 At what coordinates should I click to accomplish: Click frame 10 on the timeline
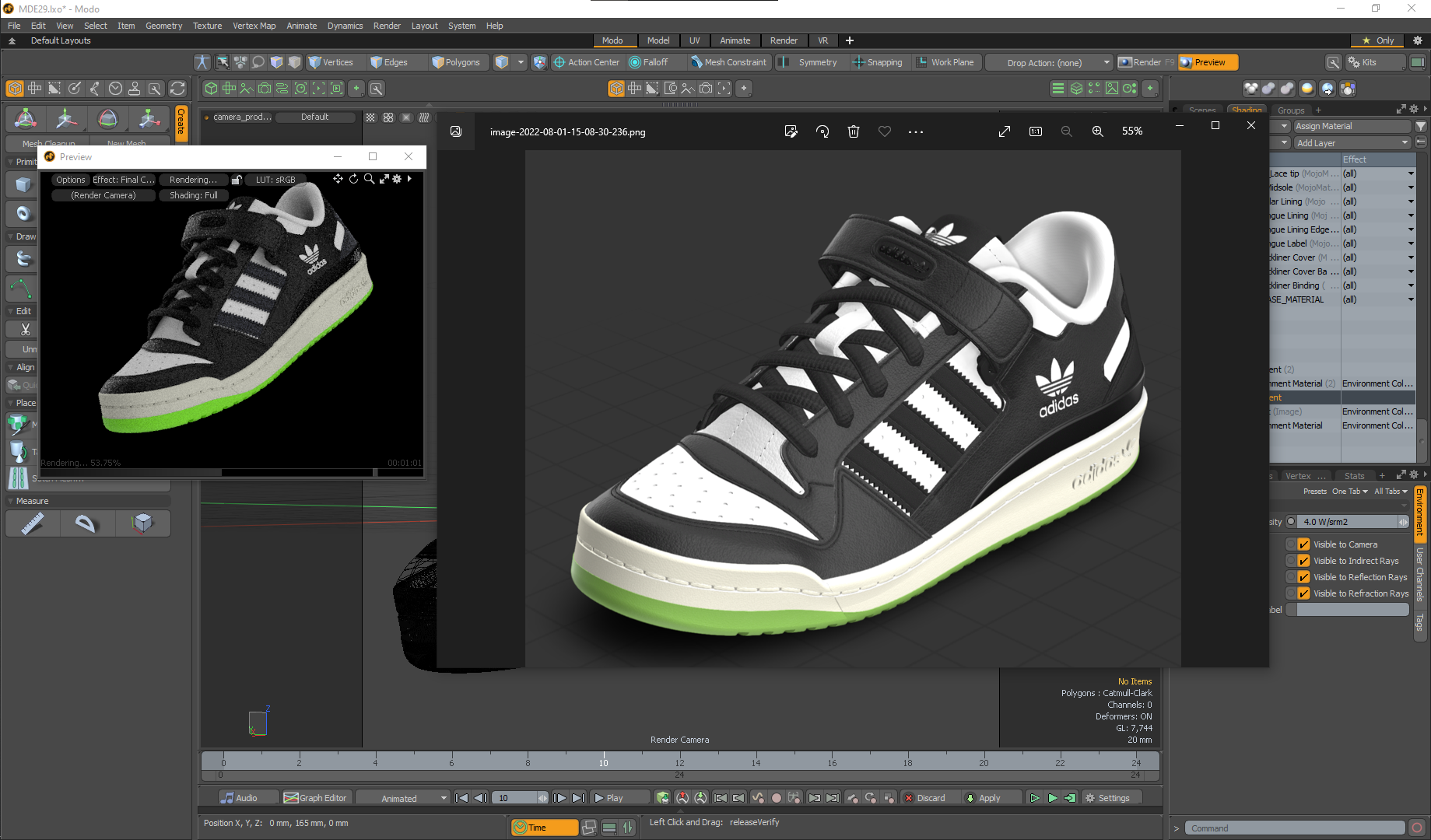pyautogui.click(x=603, y=763)
